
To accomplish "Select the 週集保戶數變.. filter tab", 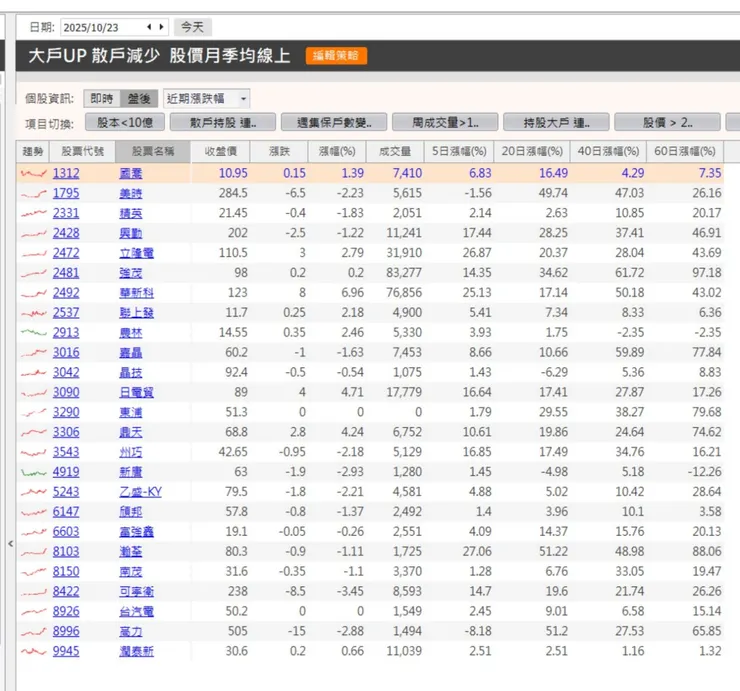I will point(334,122).
